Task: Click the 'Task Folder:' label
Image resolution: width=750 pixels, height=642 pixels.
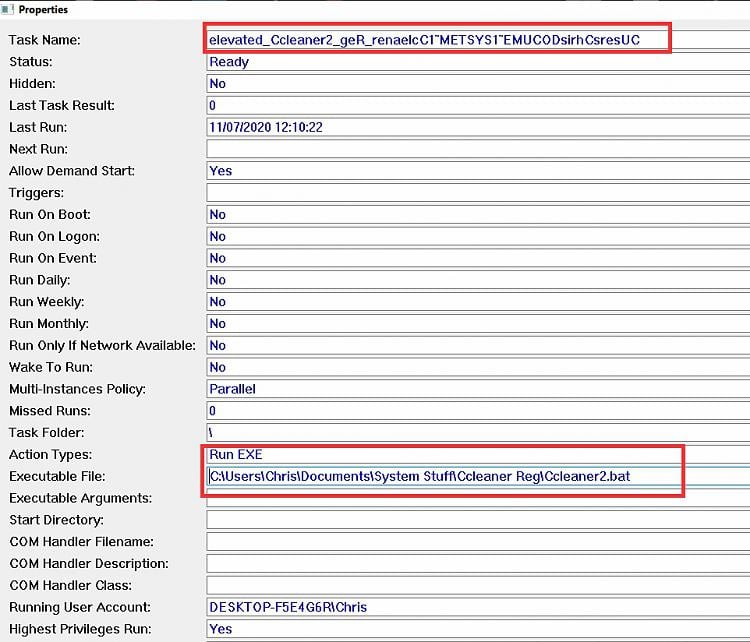Action: [x=46, y=432]
